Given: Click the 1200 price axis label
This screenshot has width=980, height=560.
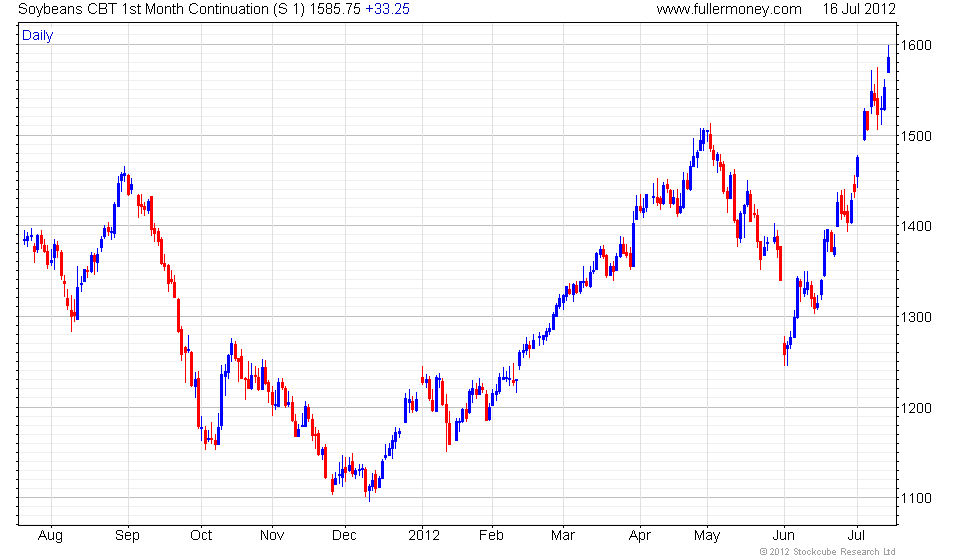Looking at the screenshot, I should (916, 408).
